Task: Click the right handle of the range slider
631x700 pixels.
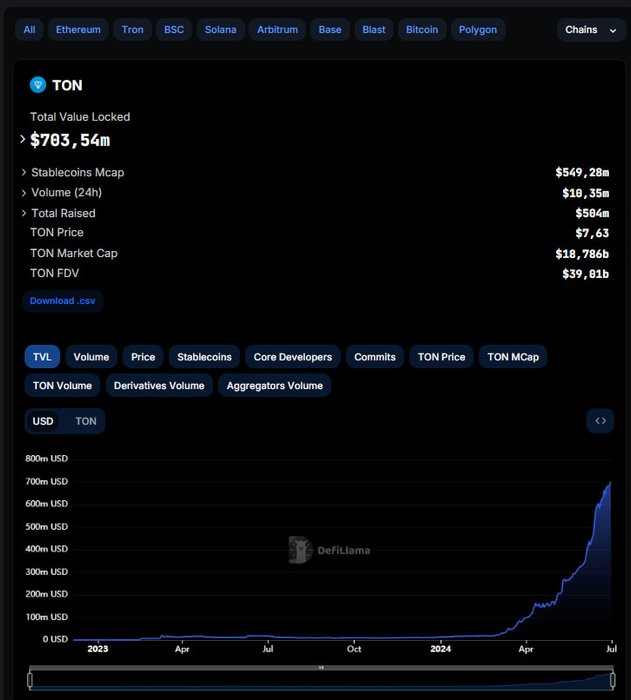Action: [613, 680]
